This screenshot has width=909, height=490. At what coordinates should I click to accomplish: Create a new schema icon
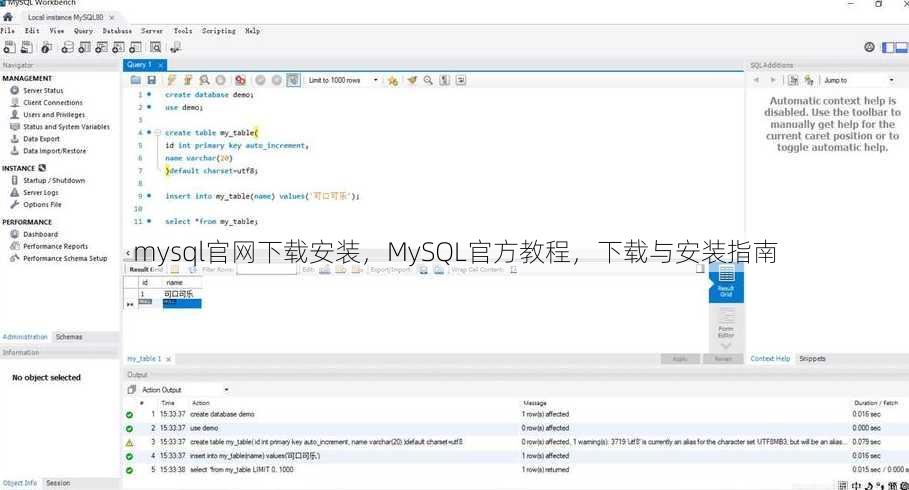[x=68, y=48]
